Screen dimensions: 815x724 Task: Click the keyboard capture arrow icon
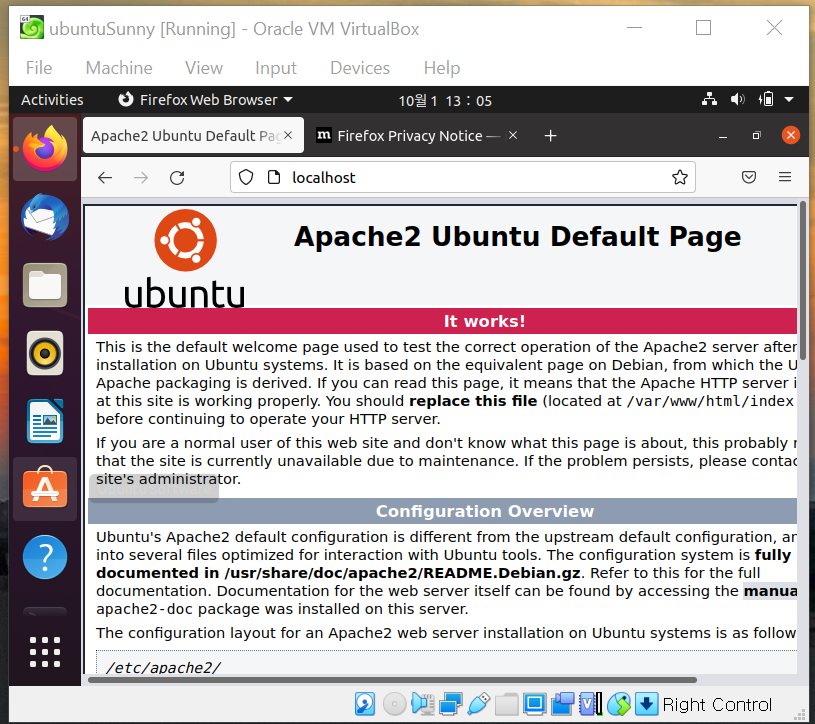646,704
